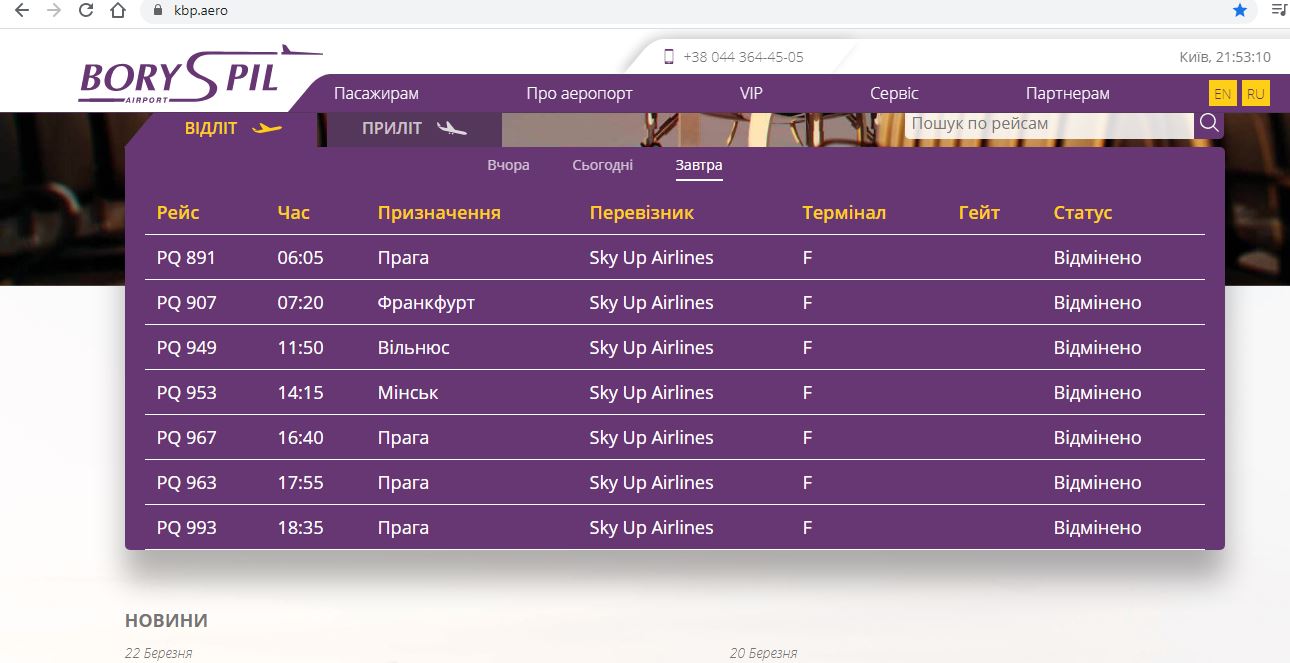Open the Пасажирам menu
The width and height of the screenshot is (1290, 663).
point(376,94)
